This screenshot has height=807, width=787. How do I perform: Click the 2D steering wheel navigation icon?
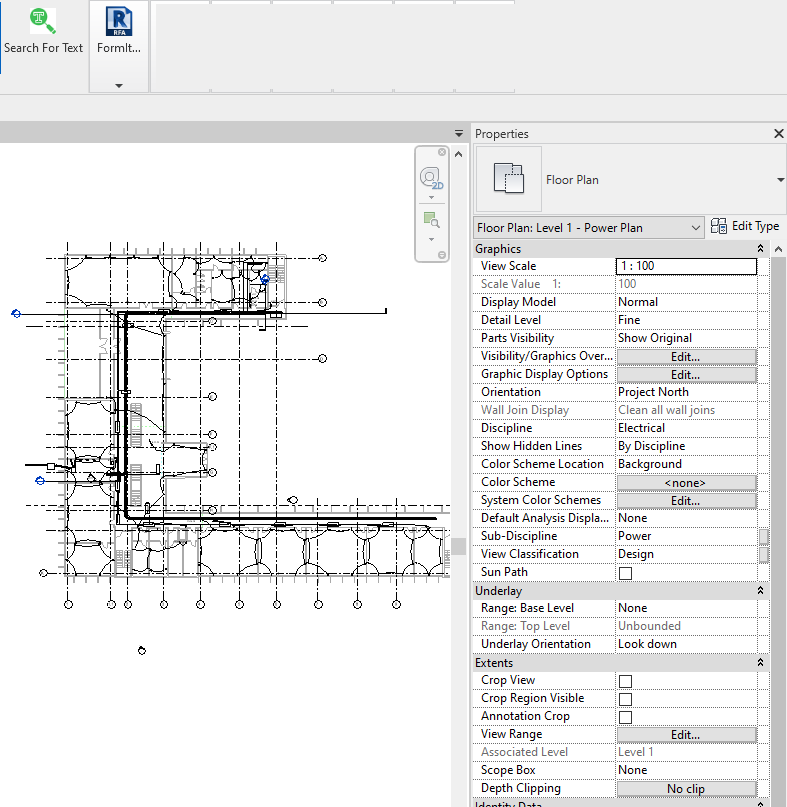(x=431, y=178)
